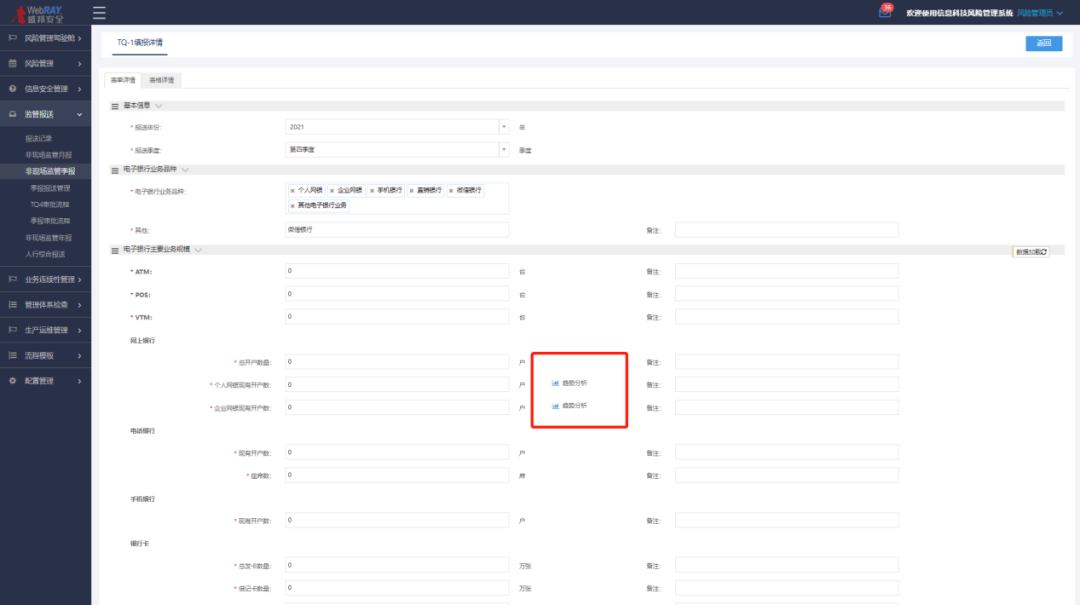Viewport: 1080px width, 605px height.
Task: Remove the 其他电子银行业务 tag via its x
Action: click(x=292, y=205)
